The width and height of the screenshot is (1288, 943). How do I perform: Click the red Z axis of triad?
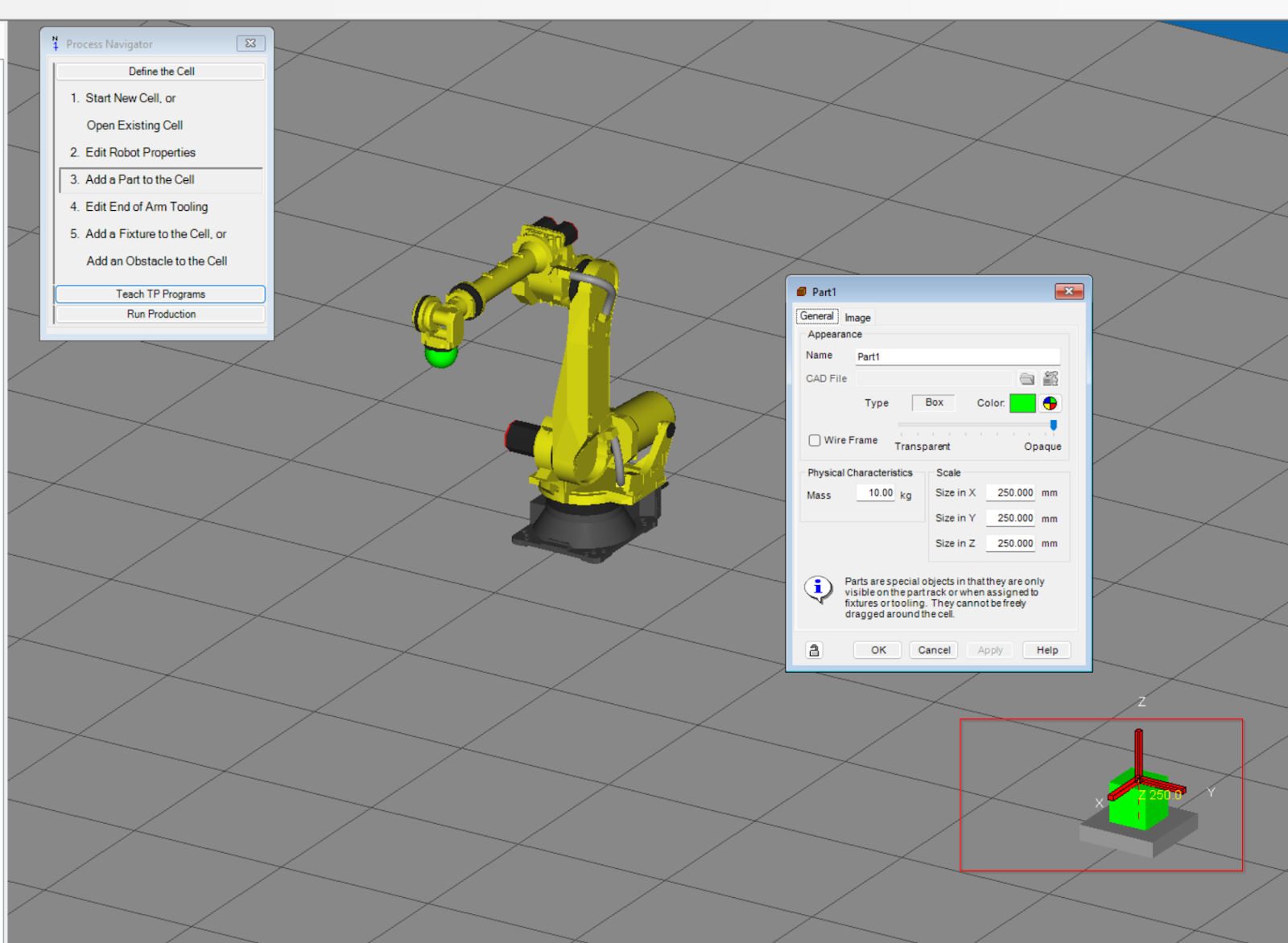tap(1138, 753)
